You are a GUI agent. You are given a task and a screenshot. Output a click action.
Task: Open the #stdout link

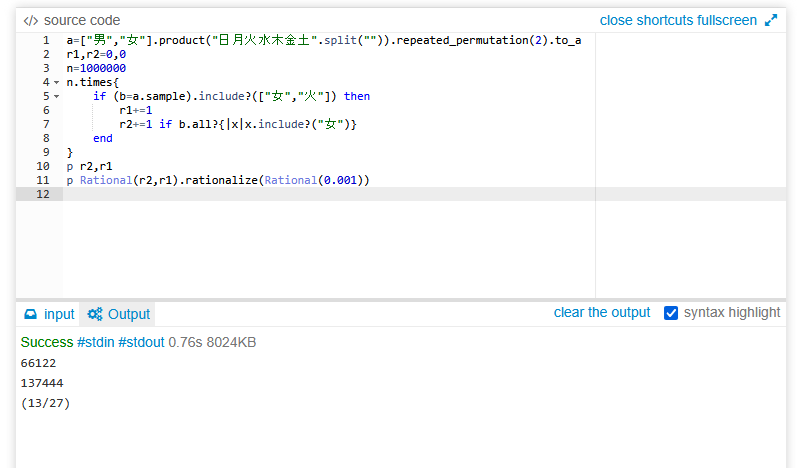pyautogui.click(x=141, y=342)
